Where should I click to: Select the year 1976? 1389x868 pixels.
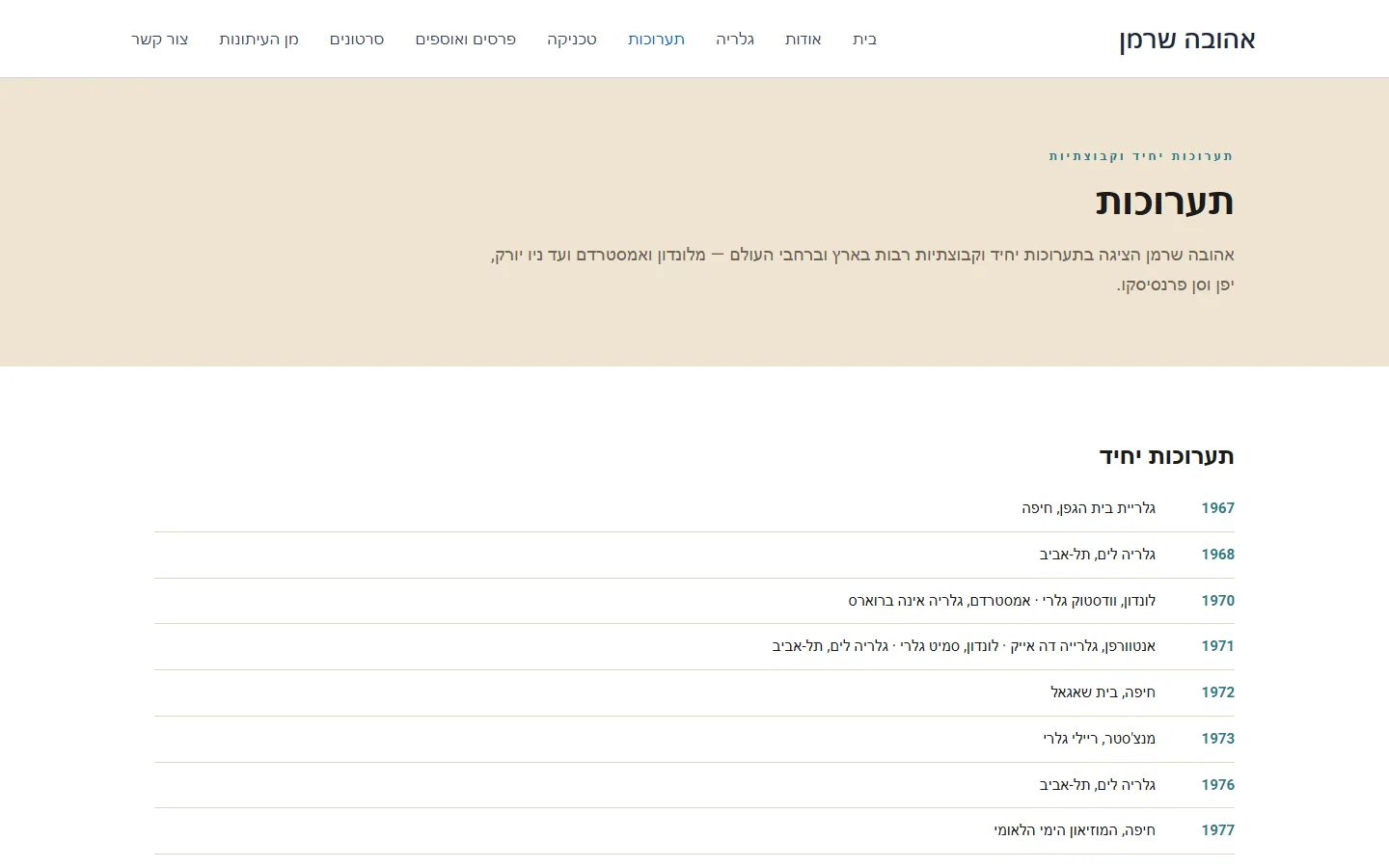coord(1217,785)
